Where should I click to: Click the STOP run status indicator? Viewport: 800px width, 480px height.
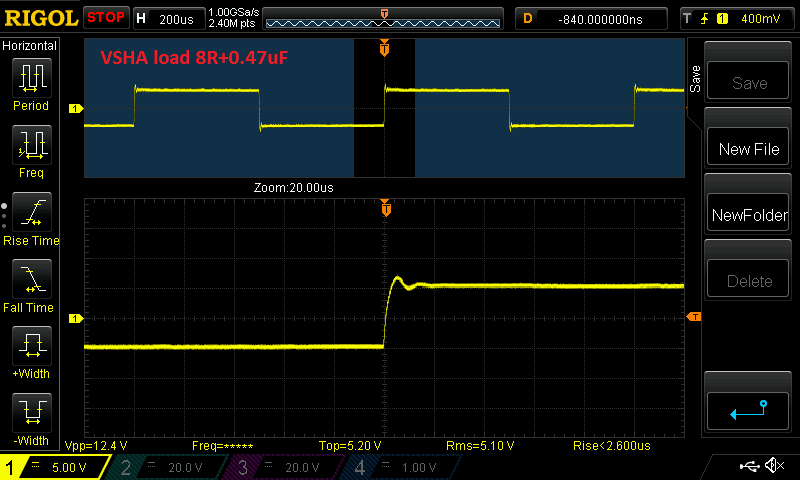click(x=106, y=17)
